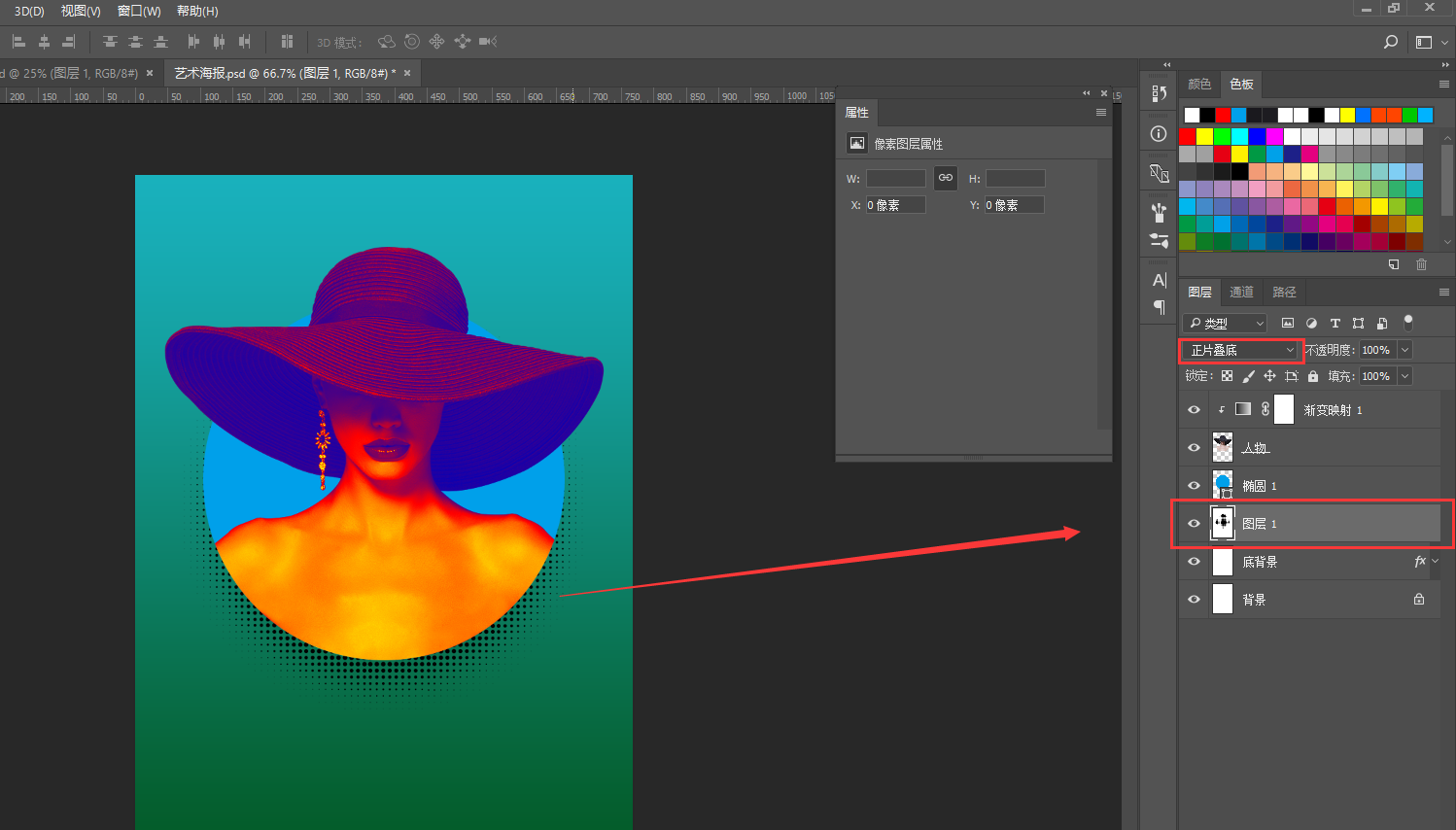Viewport: 1456px width, 830px height.
Task: Click the search magnifier icon
Action: click(x=1391, y=42)
